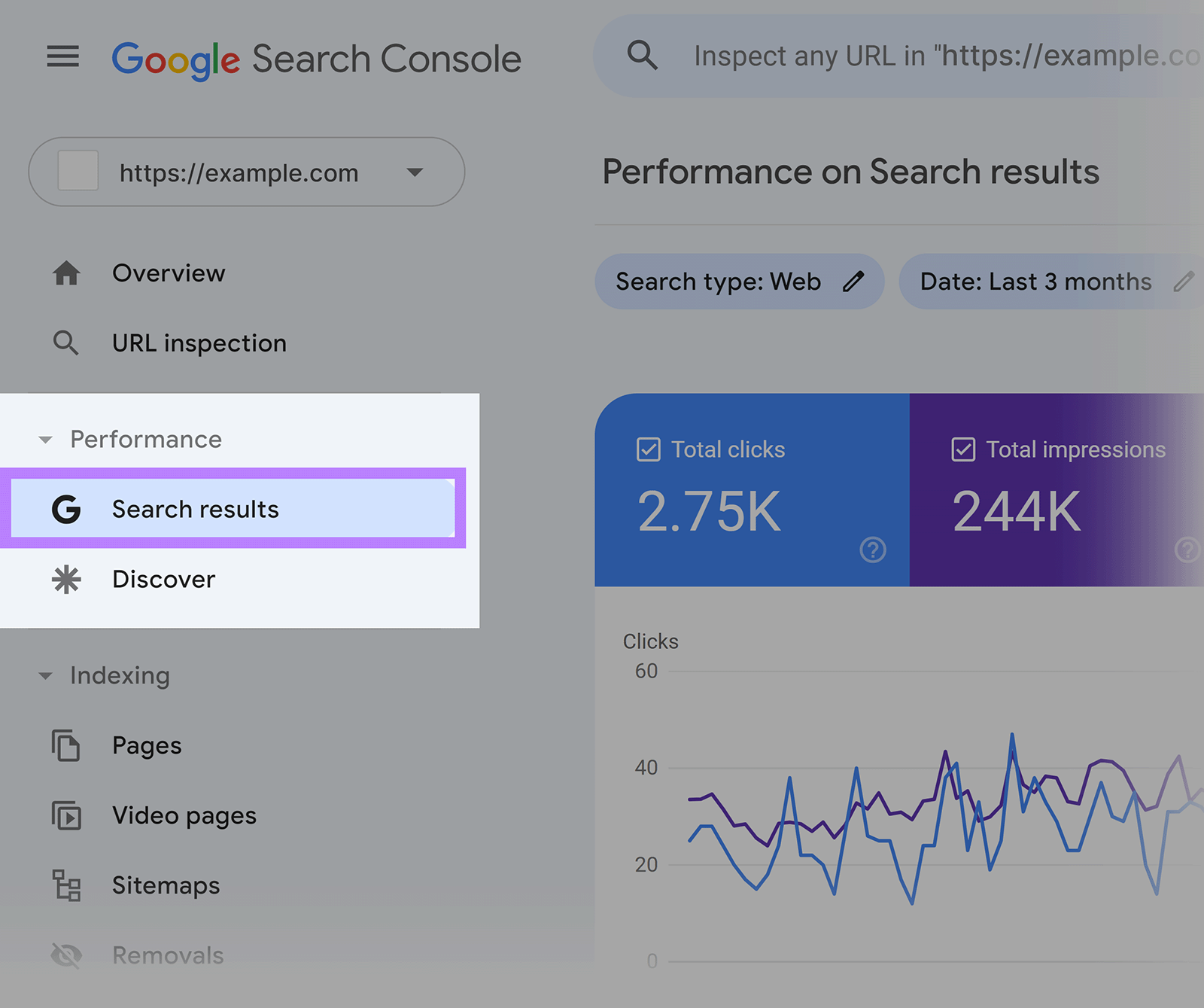Screen dimensions: 1204x1008
Task: Click the Google G icon beside Search results
Action: tap(66, 509)
